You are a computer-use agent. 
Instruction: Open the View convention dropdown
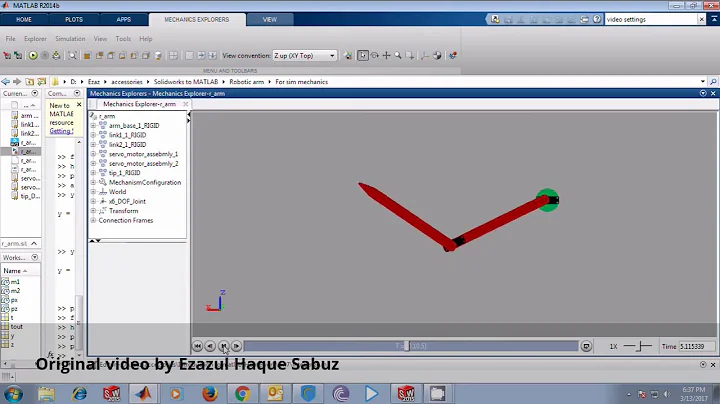coord(305,56)
